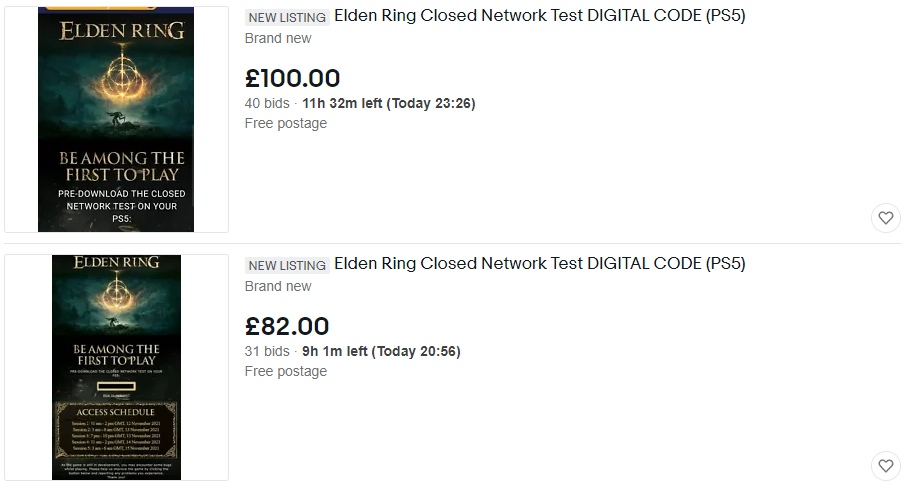Click "Brand new" under the first listing
912x488 pixels.
click(278, 38)
